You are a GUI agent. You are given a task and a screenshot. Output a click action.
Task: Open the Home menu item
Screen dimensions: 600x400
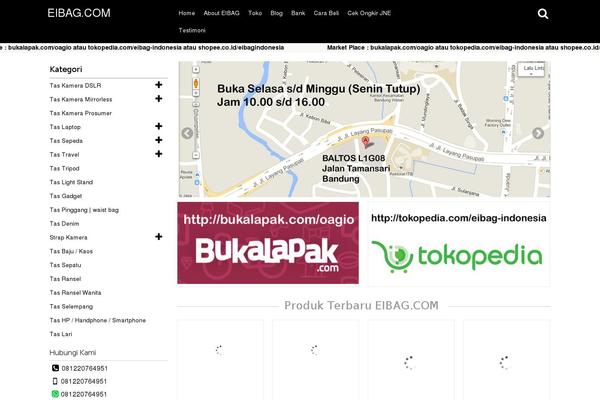(186, 13)
